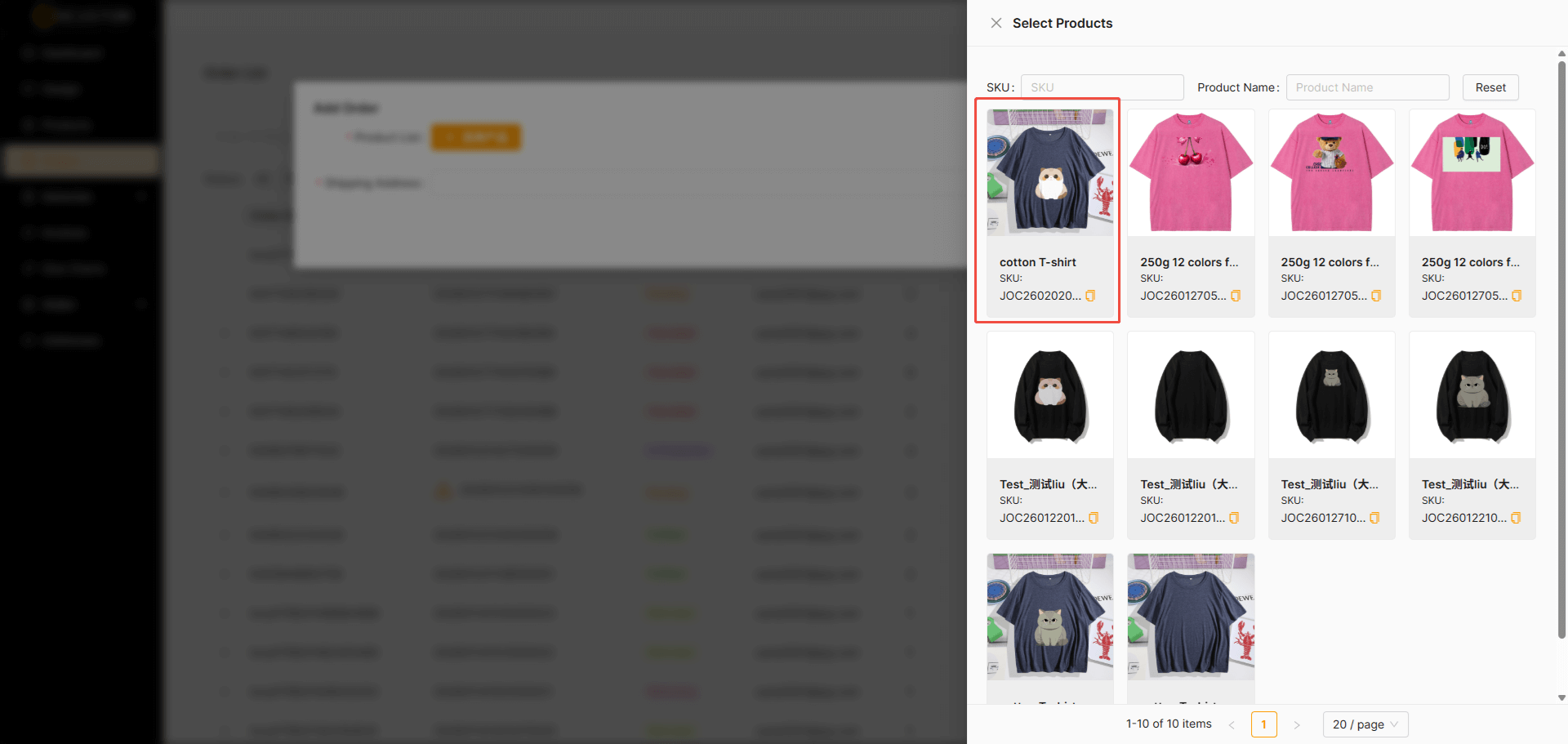Copy SKU of pink penguin graphic T-shirt

coord(1517,296)
